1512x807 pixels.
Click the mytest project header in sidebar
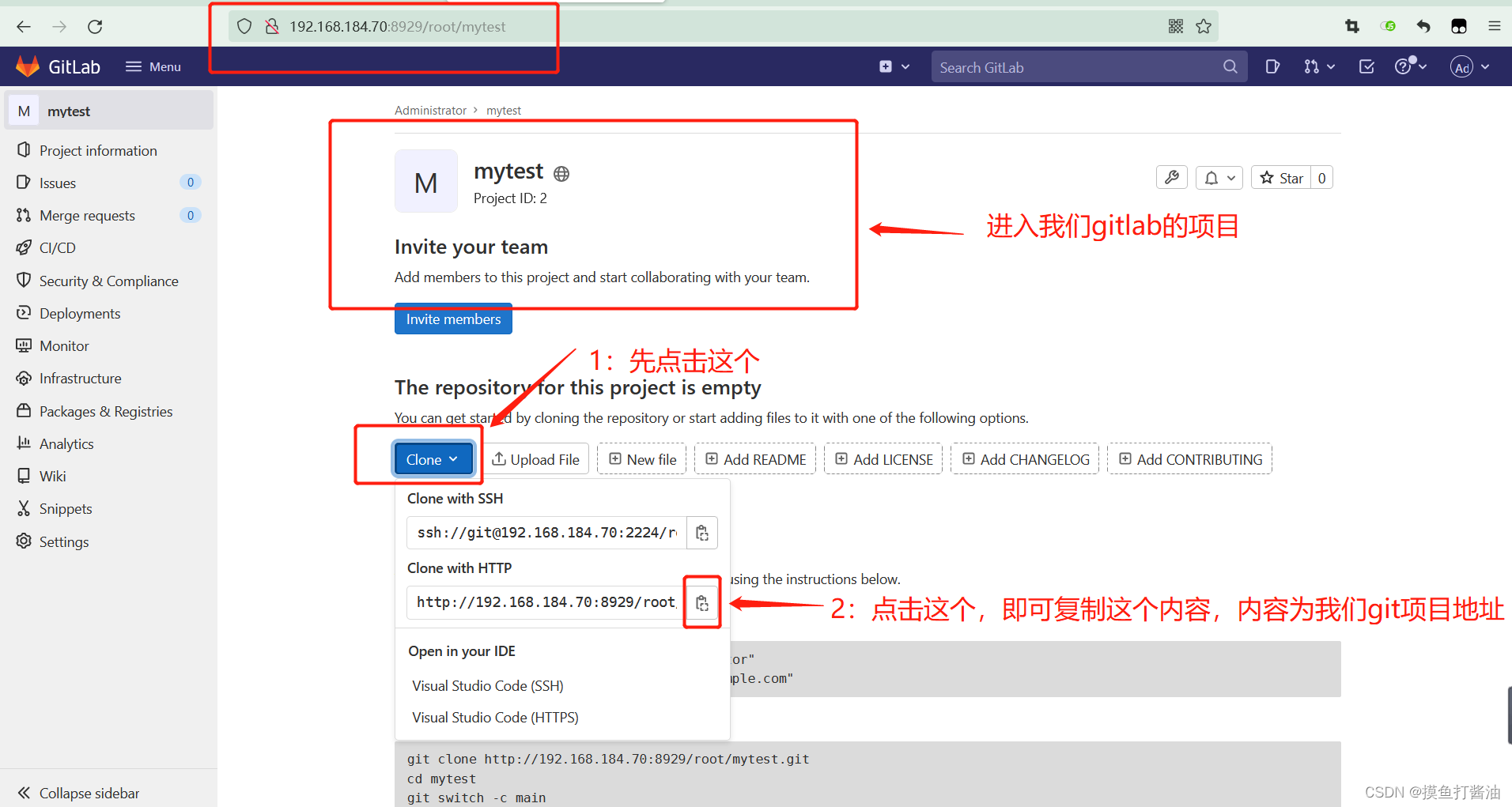109,111
